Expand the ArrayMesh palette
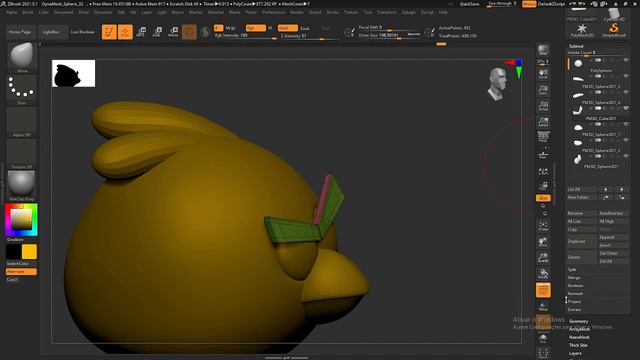Screen dimensions: 640x360 tap(579, 329)
